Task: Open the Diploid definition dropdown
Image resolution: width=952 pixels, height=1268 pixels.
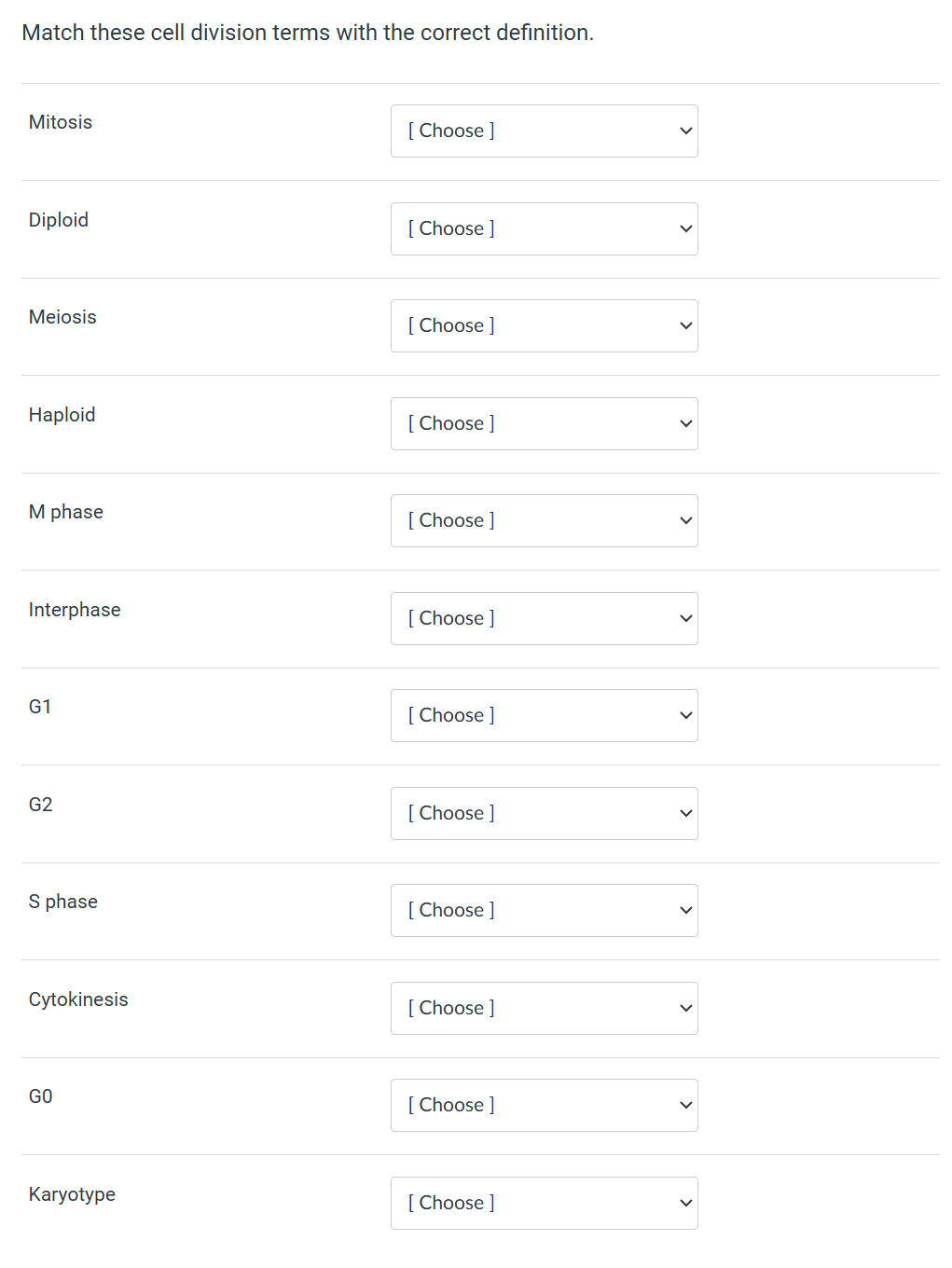Action: tap(544, 228)
